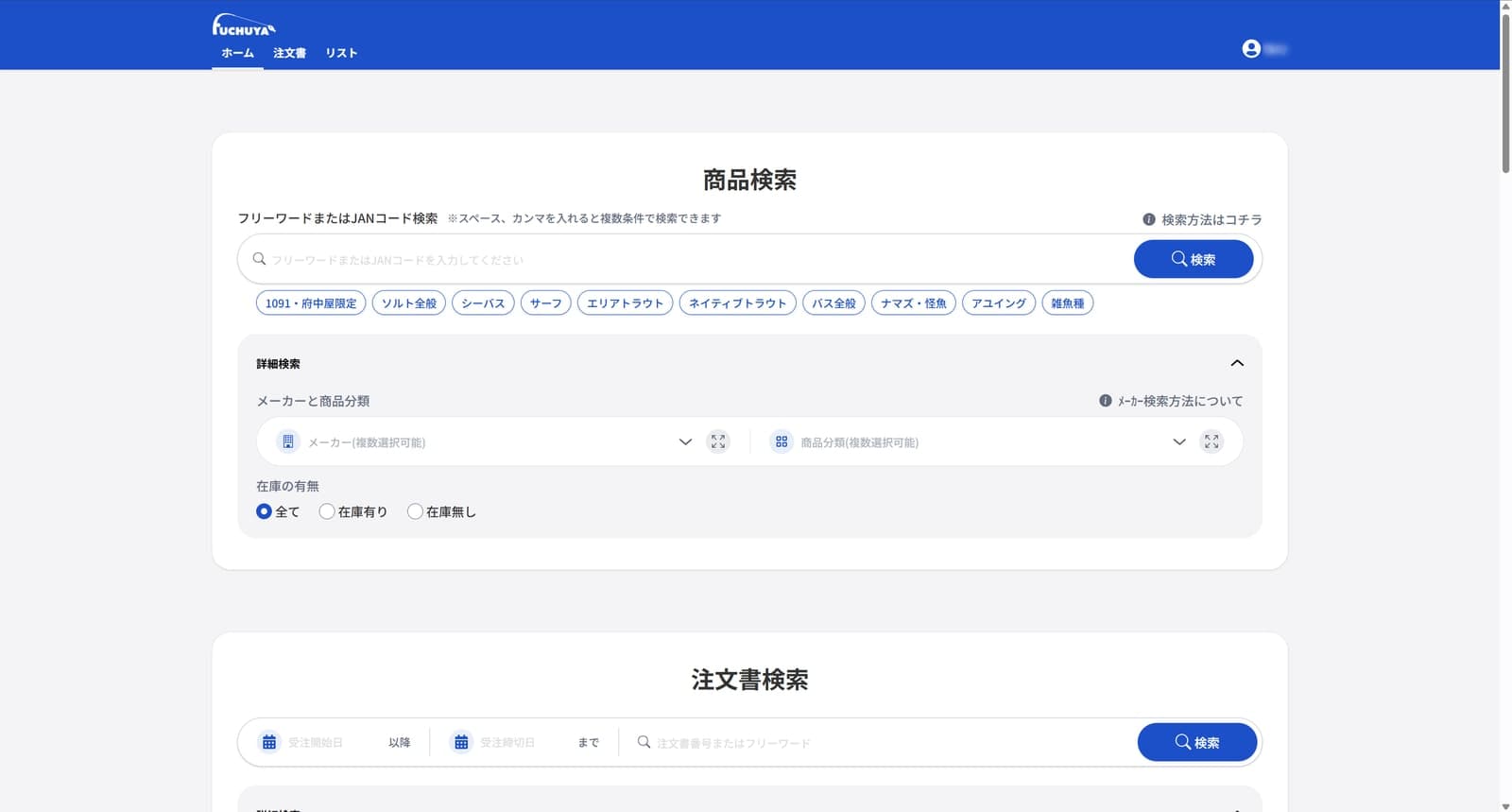Image resolution: width=1512 pixels, height=812 pixels.
Task: Select the 全て stock radio button
Action: point(264,511)
